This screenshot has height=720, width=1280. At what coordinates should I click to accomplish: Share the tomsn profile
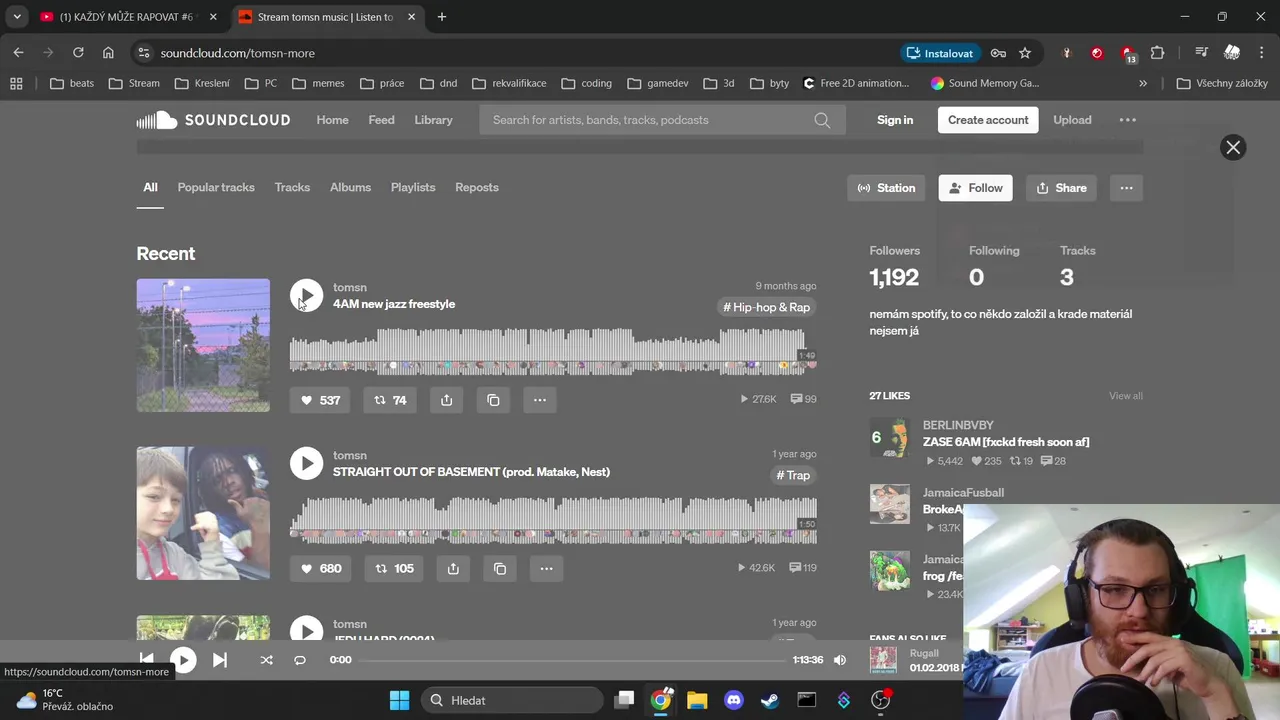(x=1061, y=188)
